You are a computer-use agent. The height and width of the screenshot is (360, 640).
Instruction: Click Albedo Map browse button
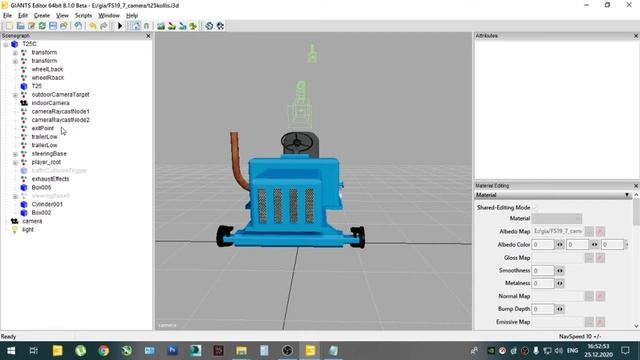(589, 231)
